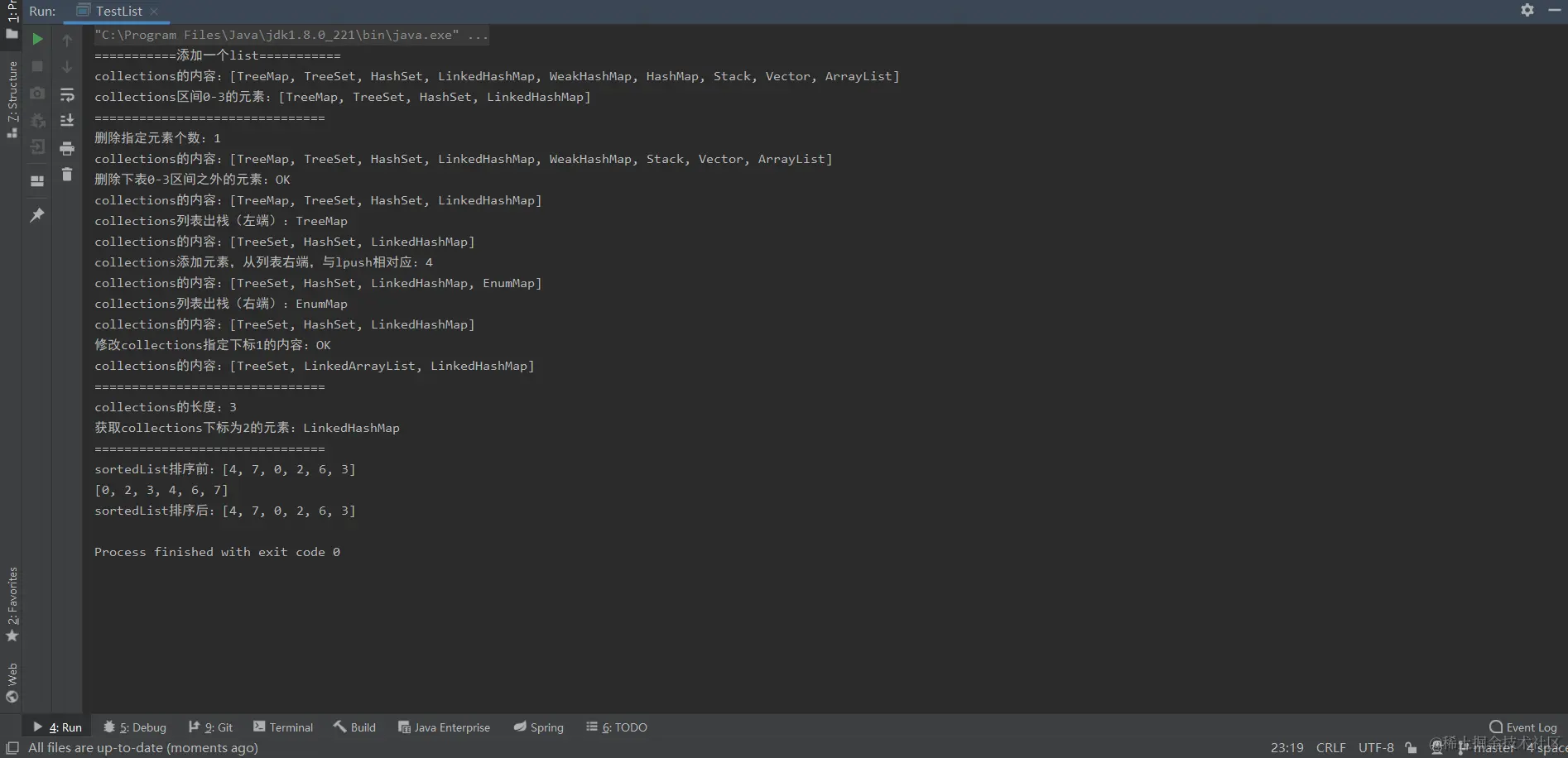Click the 'lpush相对应: 4' console line
Screen dimensions: 1568x758
pos(263,262)
